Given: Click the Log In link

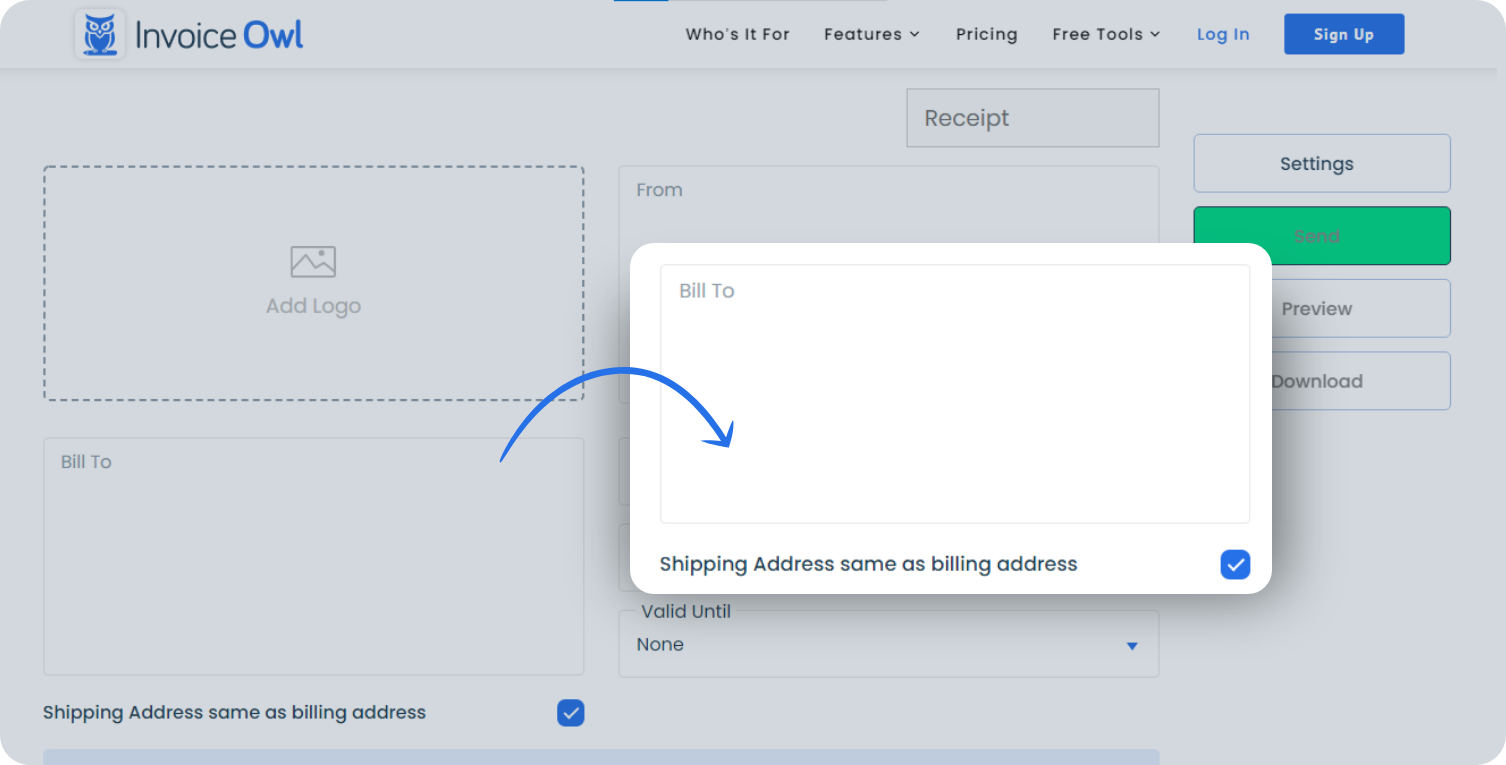Looking at the screenshot, I should [1223, 34].
